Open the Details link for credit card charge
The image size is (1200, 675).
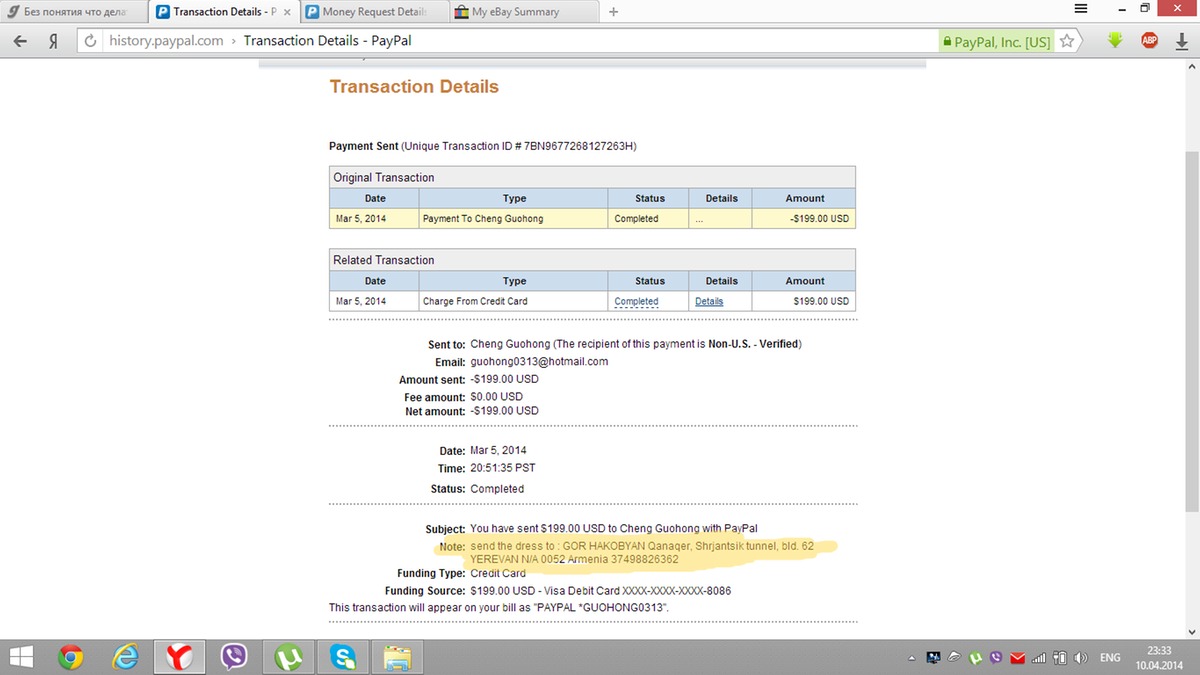(x=709, y=301)
